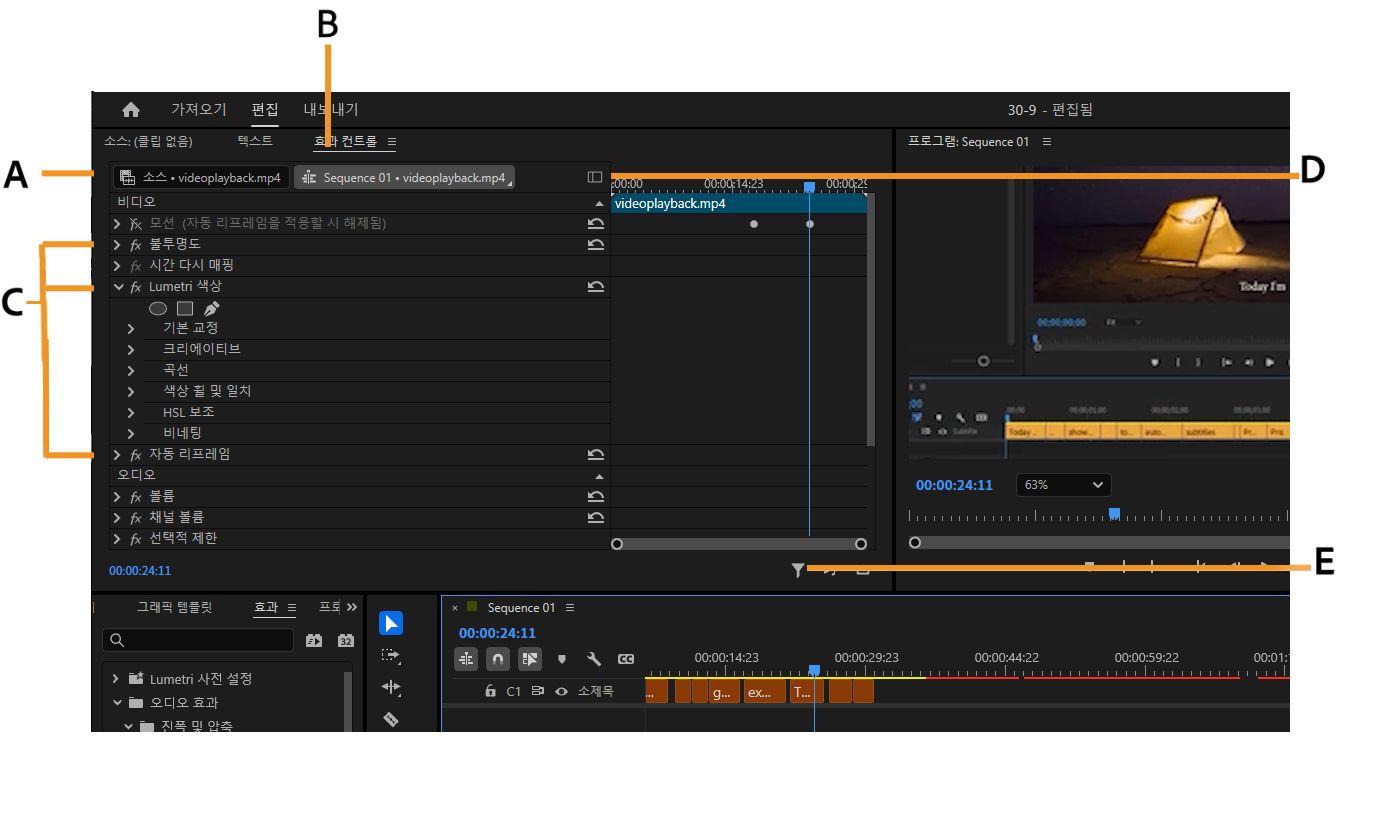Image resolution: width=1380 pixels, height=815 pixels.
Task: Toggle the fx switch for 볼륨
Action: [137, 497]
